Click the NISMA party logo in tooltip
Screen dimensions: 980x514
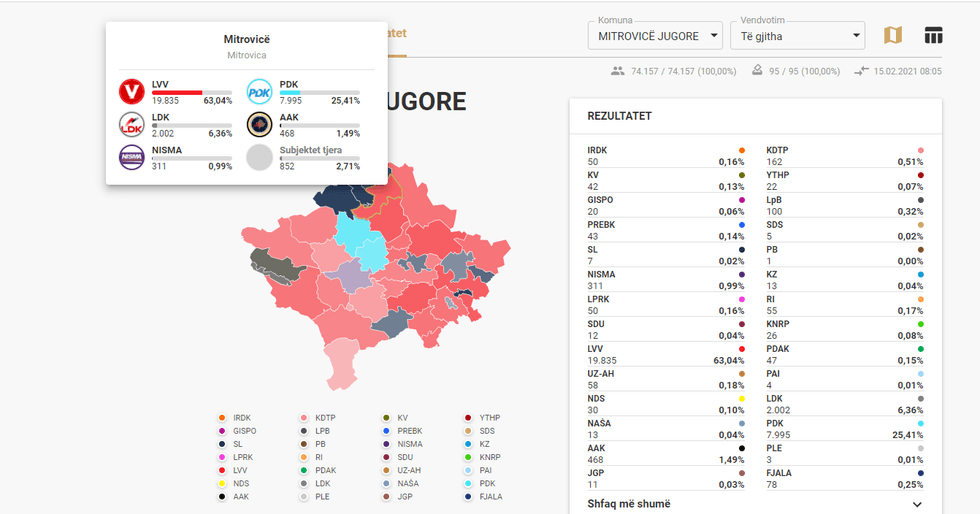pos(132,158)
